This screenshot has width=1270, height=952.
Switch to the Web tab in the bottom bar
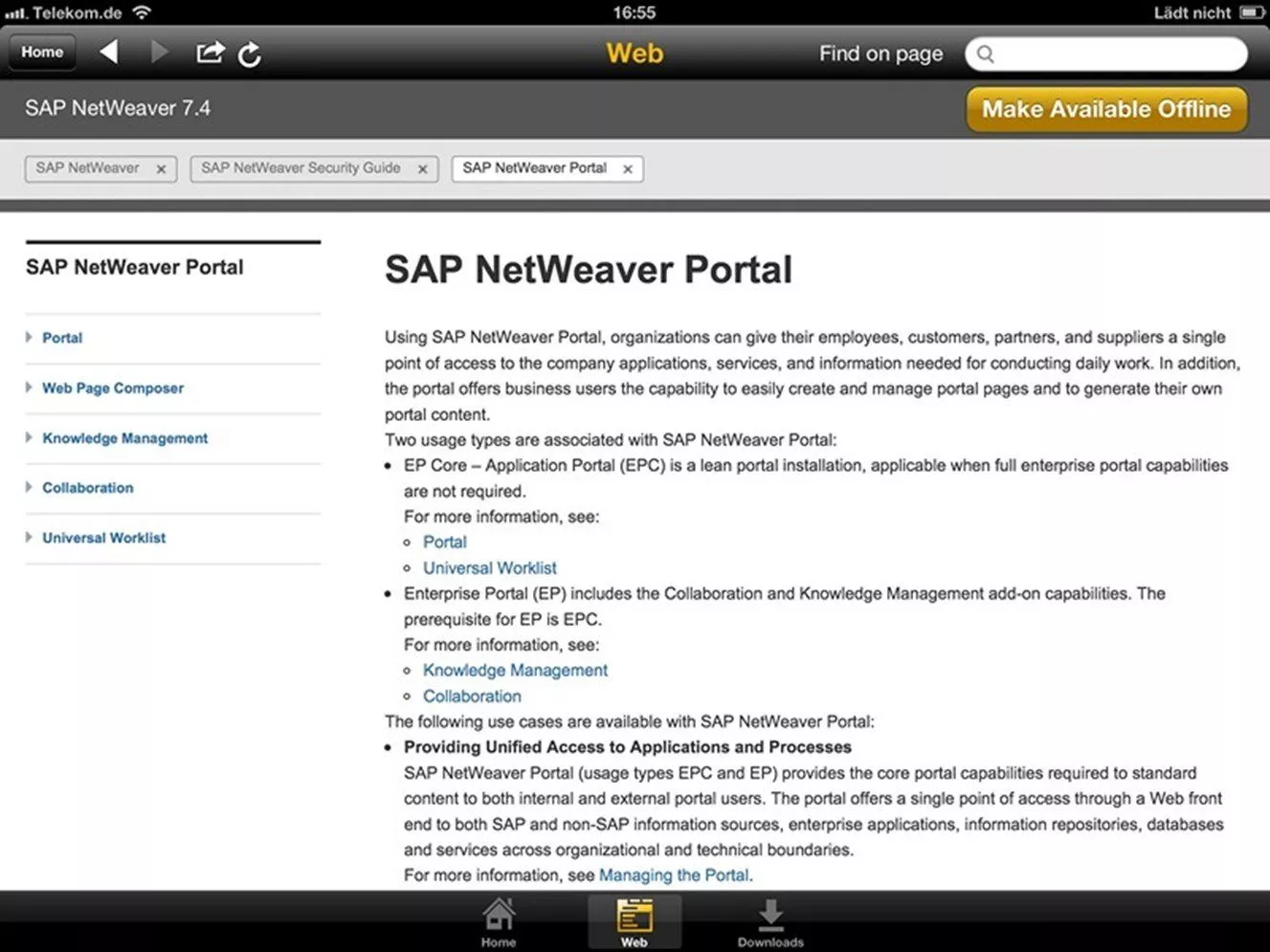(634, 922)
